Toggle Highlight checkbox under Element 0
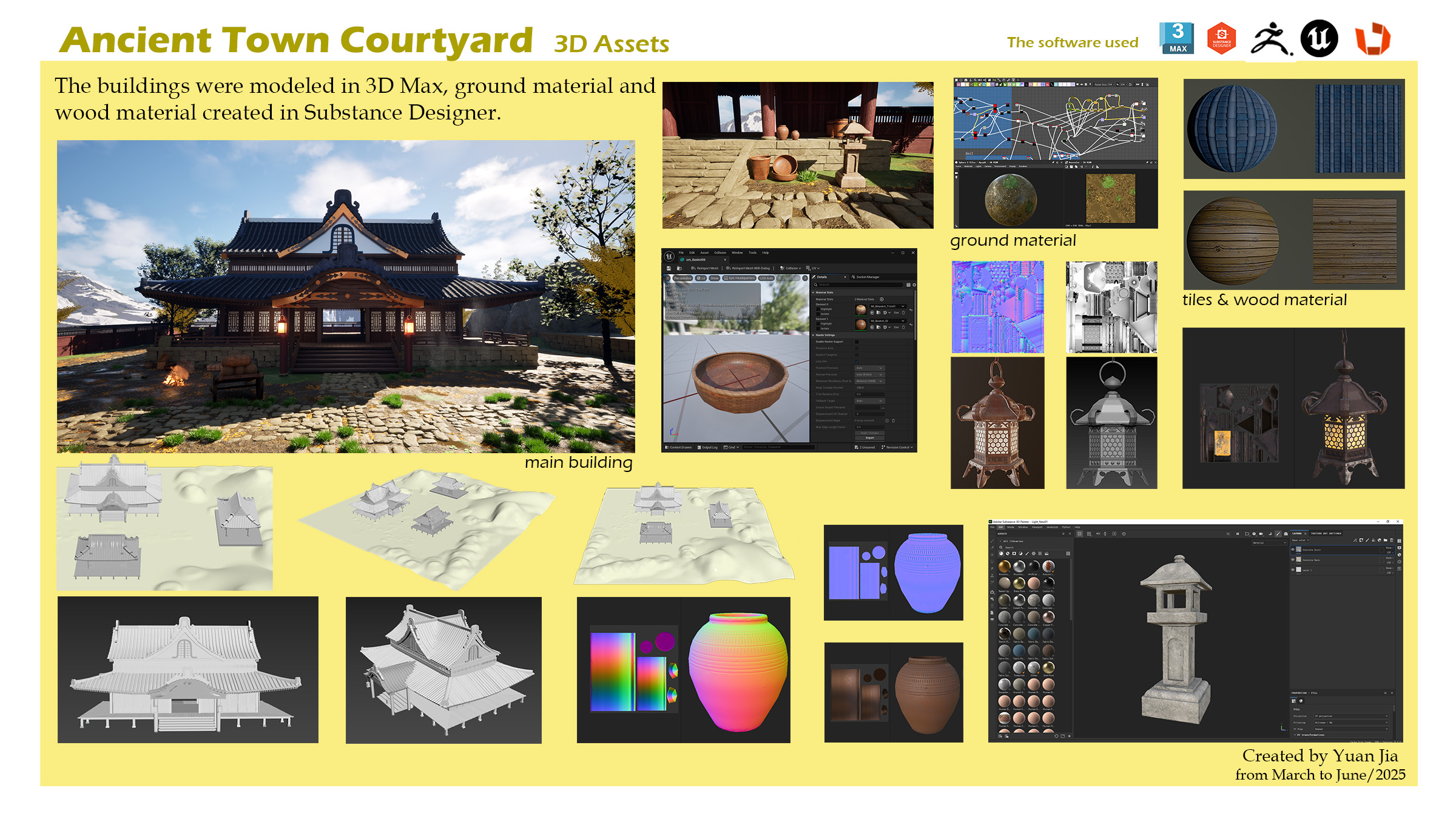1456x819 pixels. (818, 309)
